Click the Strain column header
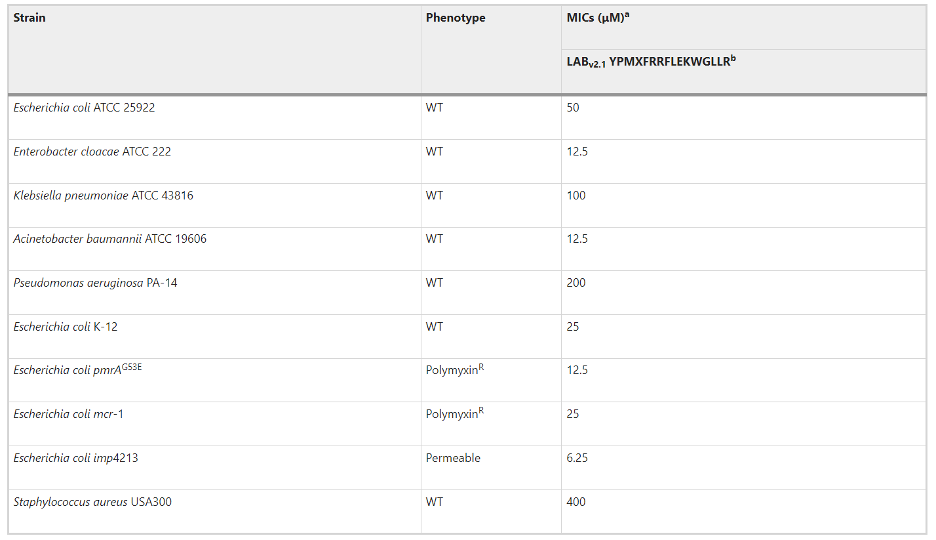Screen dimensions: 936x540 [30, 18]
